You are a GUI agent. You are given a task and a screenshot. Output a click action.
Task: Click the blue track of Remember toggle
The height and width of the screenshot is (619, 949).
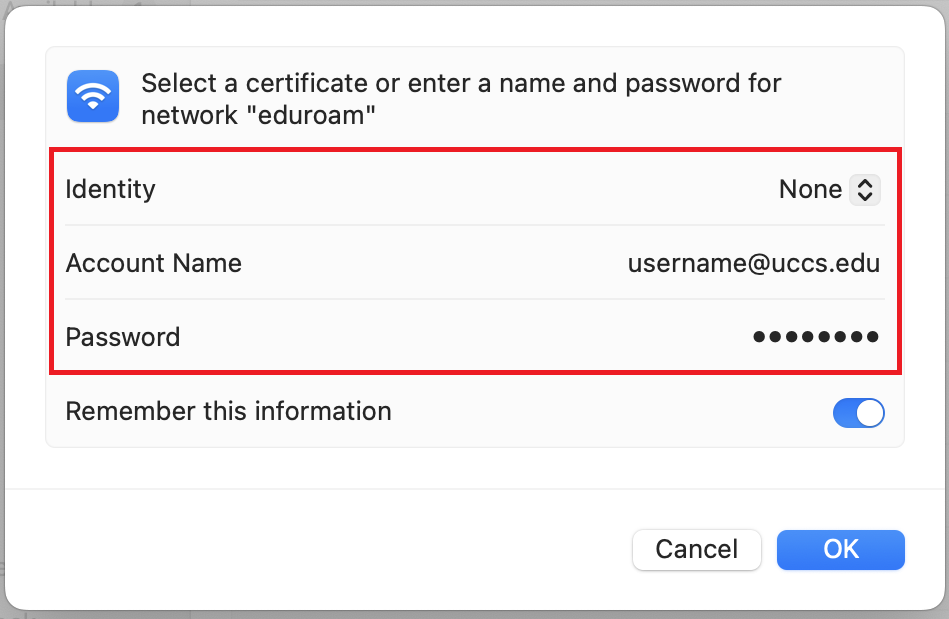click(x=844, y=413)
